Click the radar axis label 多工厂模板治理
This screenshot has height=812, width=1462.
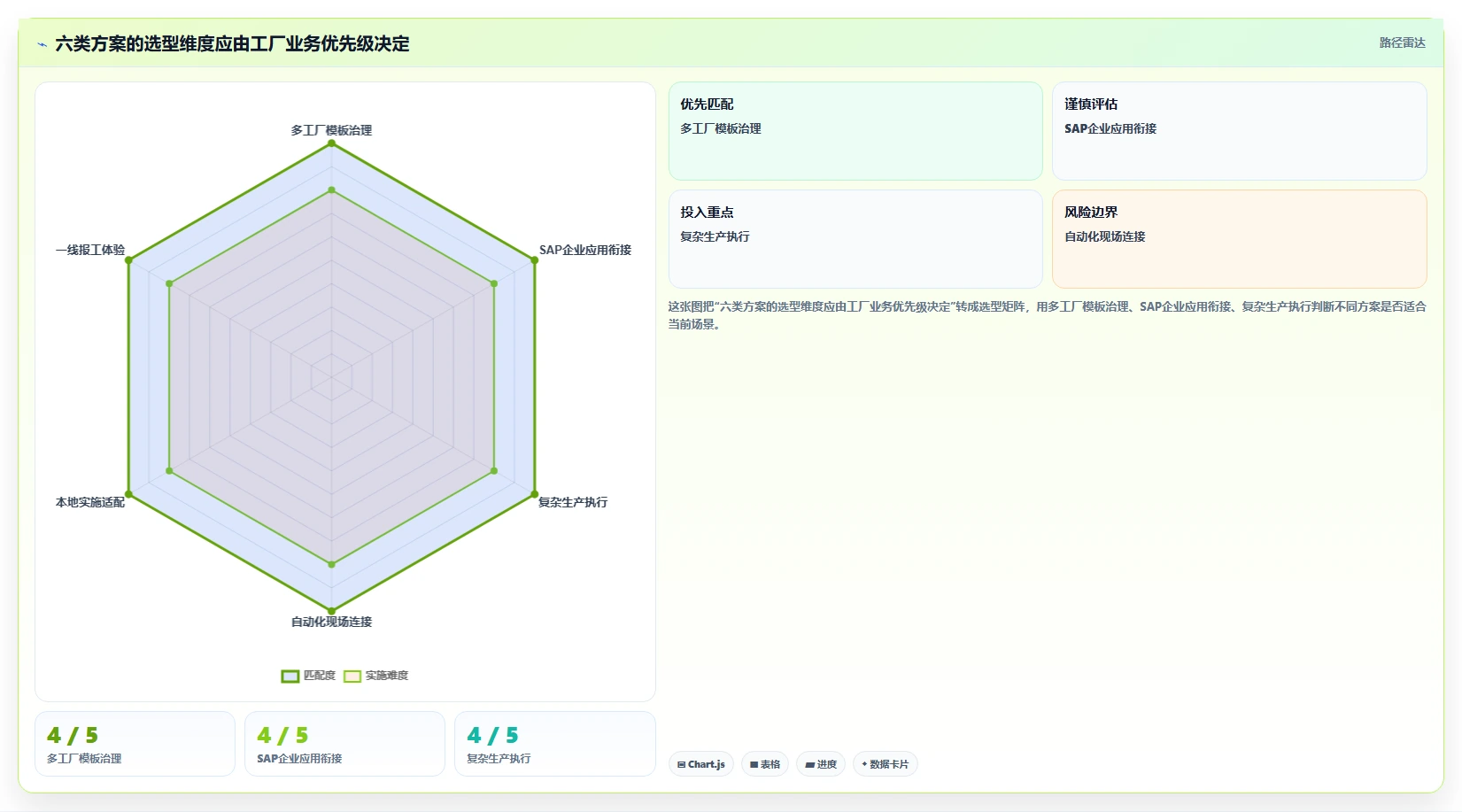tap(331, 130)
